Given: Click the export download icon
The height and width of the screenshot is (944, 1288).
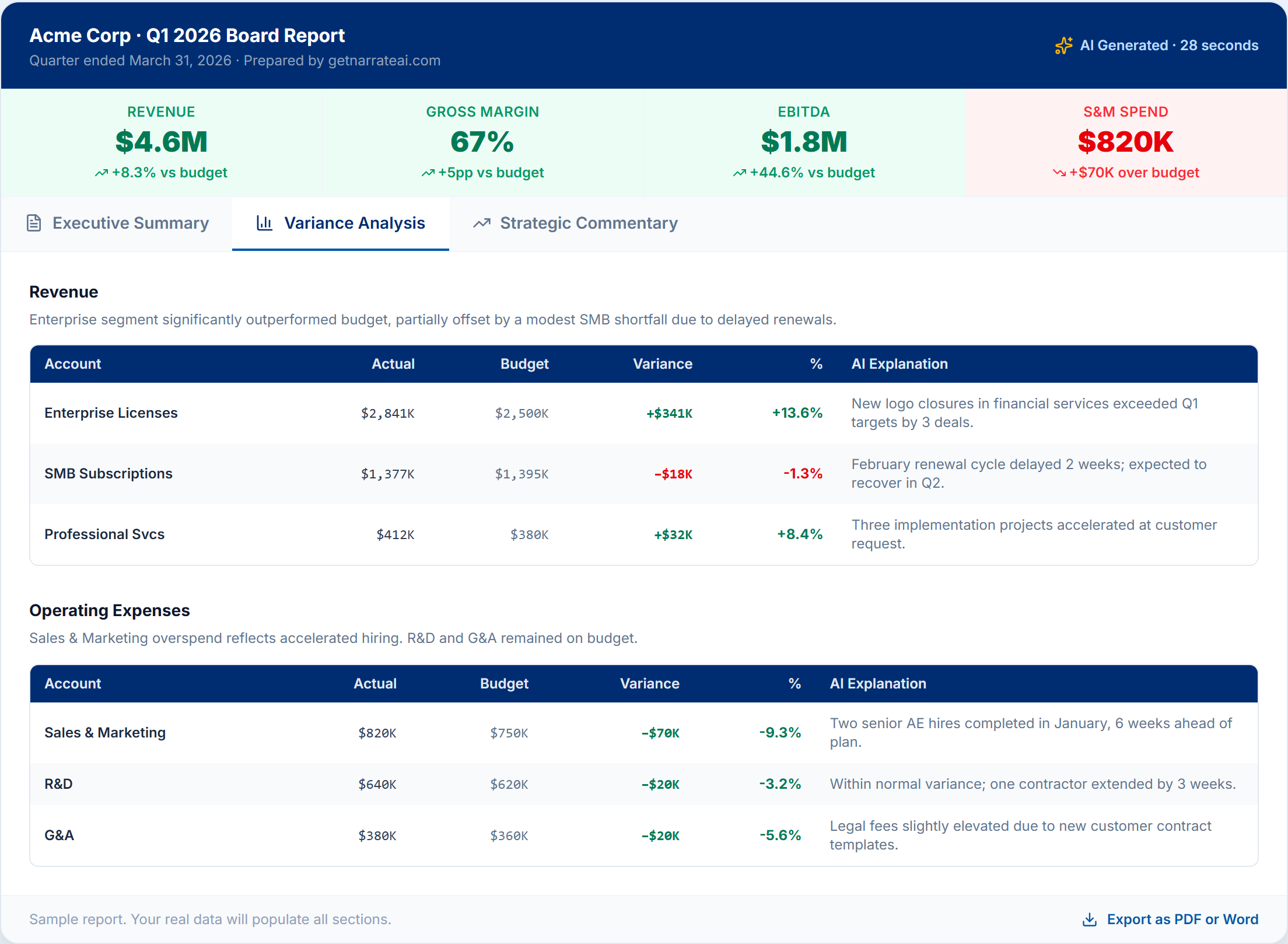Looking at the screenshot, I should 1089,919.
